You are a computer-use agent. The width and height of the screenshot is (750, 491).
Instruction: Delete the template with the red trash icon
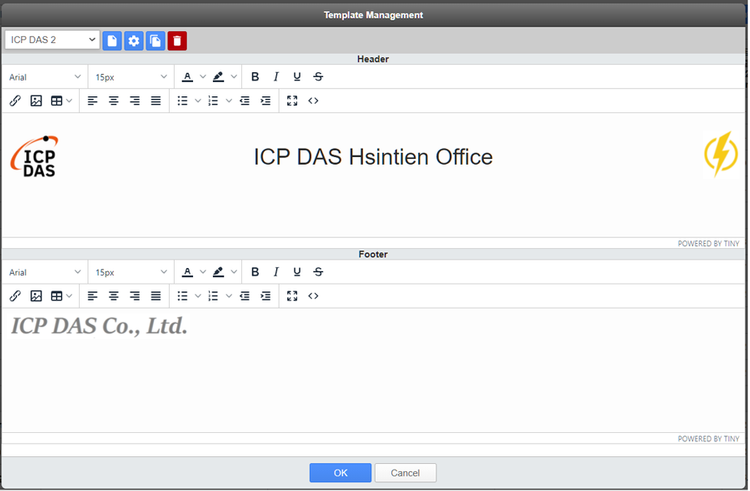pos(177,41)
